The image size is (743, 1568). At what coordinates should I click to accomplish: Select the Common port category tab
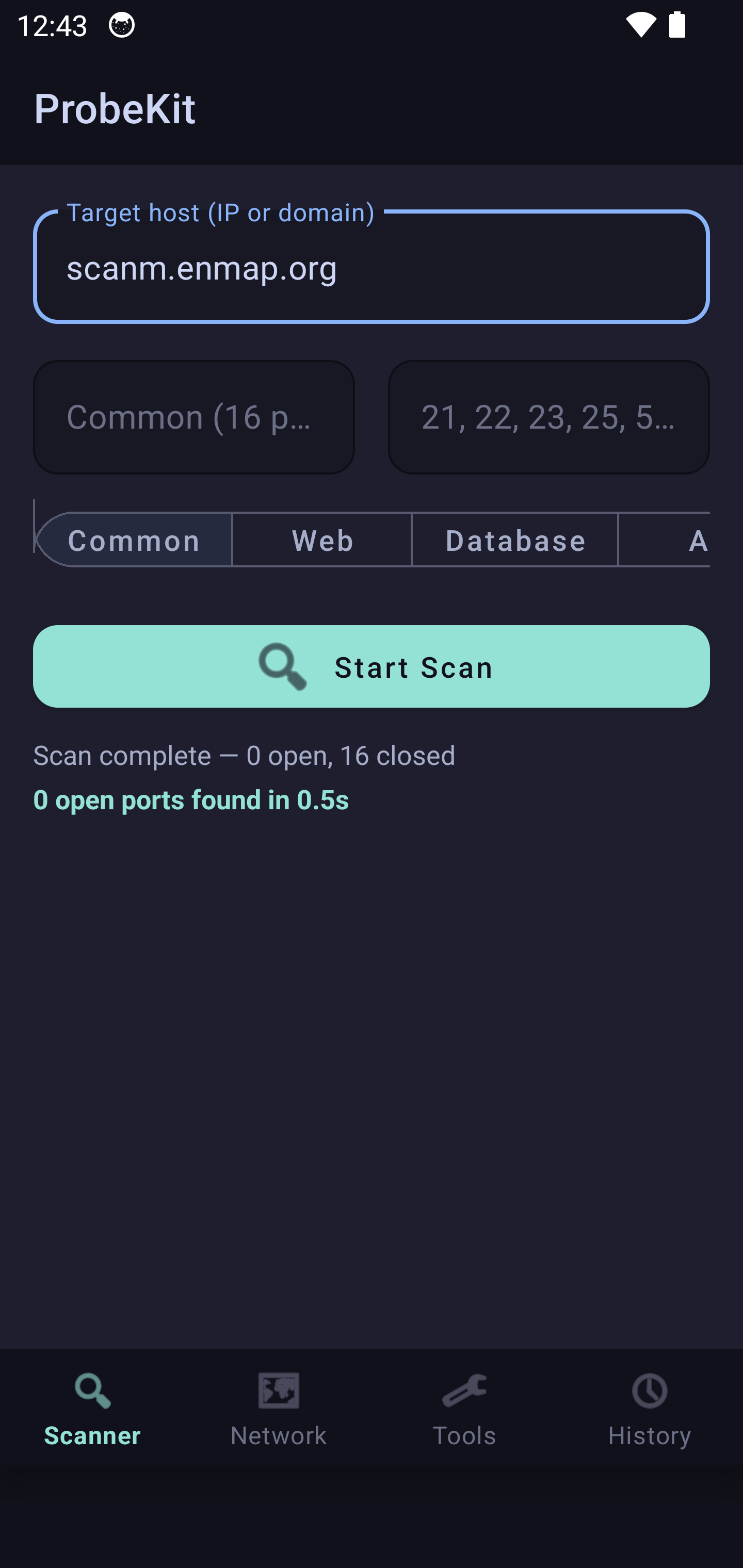tap(134, 540)
